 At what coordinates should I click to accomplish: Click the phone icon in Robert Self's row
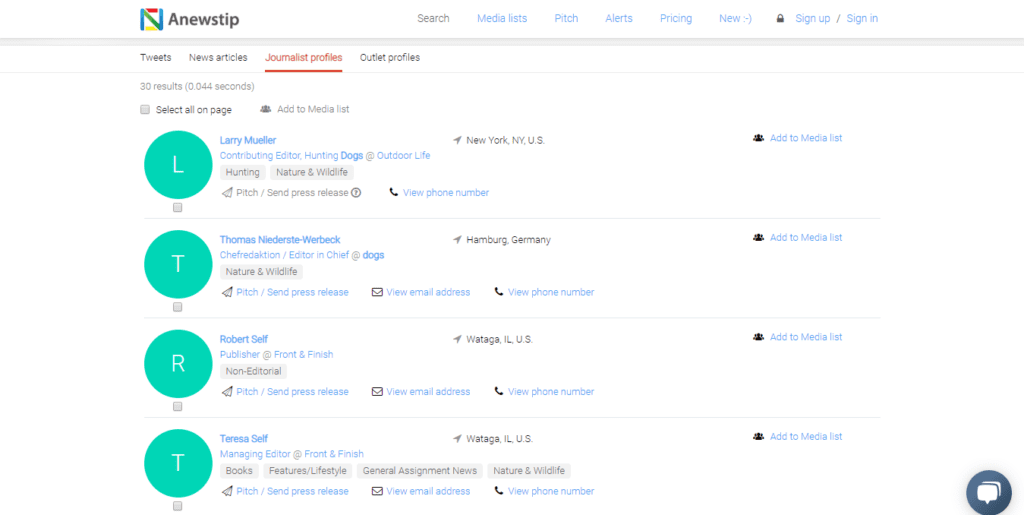[499, 391]
